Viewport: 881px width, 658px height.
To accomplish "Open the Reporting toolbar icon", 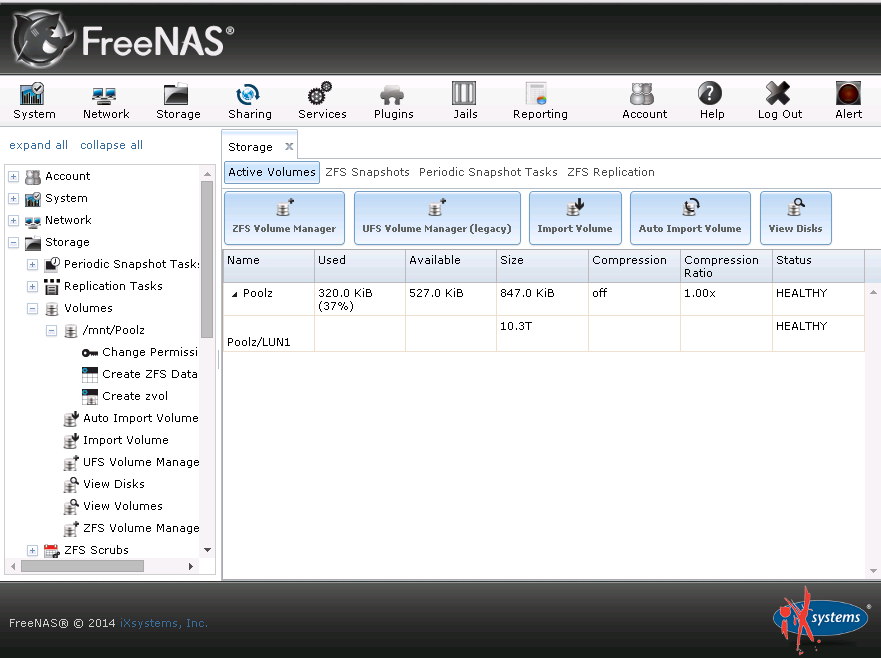I will 539,101.
